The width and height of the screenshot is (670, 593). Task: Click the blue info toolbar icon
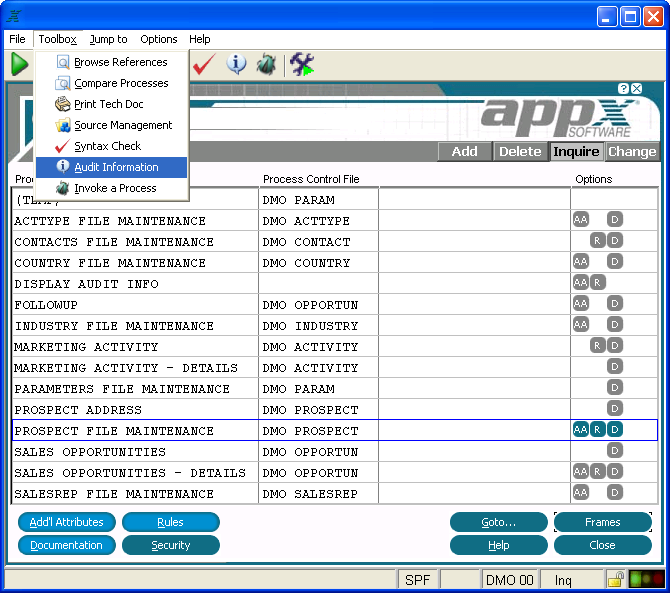click(x=236, y=65)
